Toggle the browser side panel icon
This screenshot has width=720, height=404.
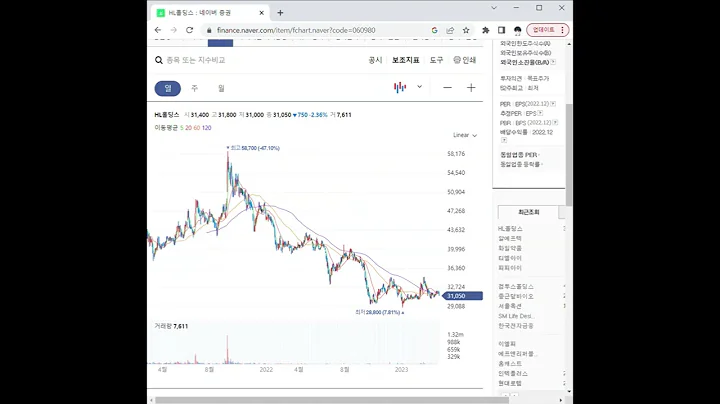tap(501, 30)
